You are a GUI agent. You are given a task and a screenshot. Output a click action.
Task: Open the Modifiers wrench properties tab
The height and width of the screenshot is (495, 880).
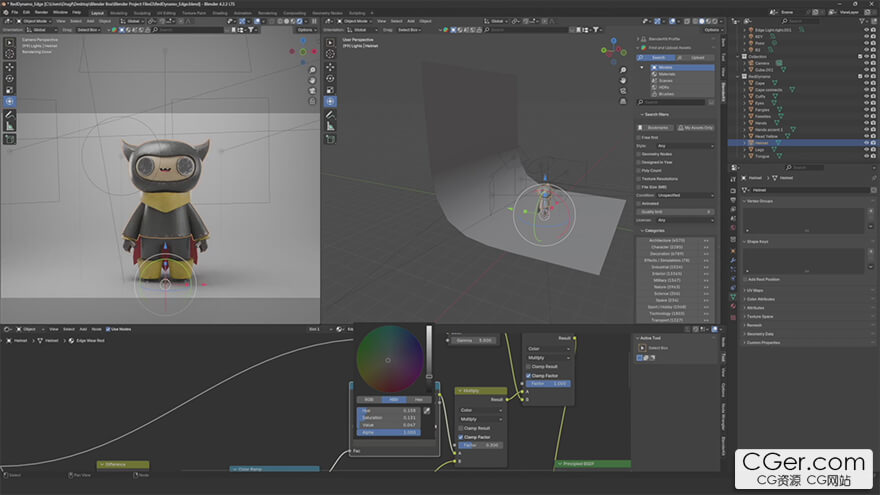(733, 260)
